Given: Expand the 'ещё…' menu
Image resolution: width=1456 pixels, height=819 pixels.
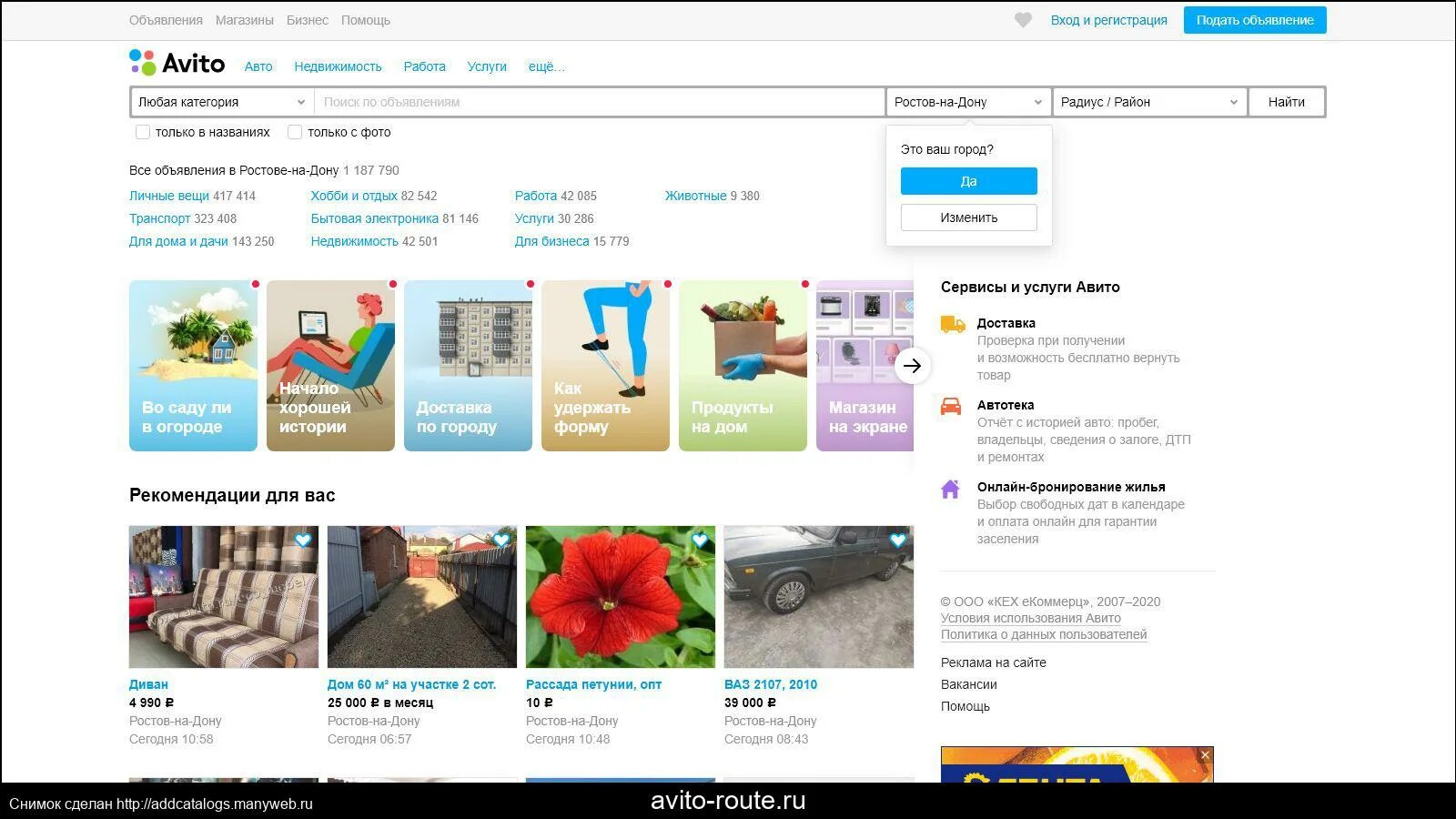Looking at the screenshot, I should tap(546, 66).
